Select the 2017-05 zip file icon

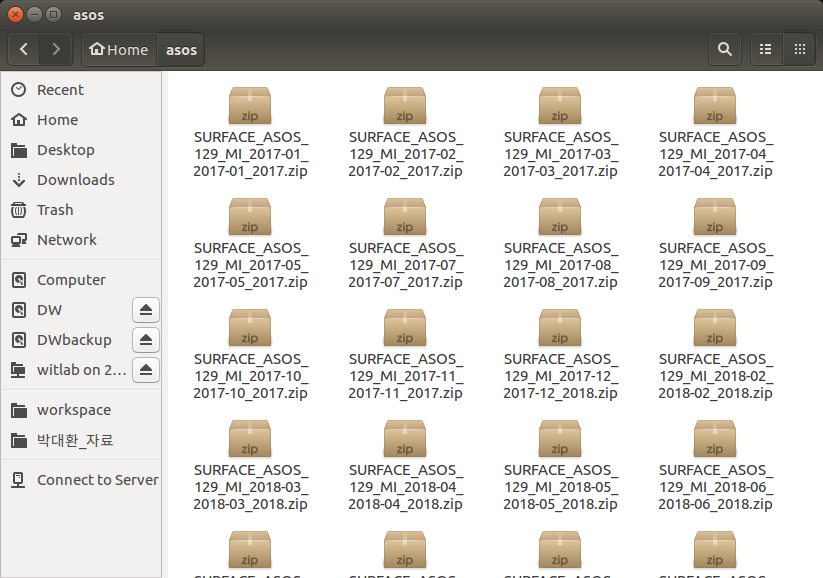[x=250, y=217]
